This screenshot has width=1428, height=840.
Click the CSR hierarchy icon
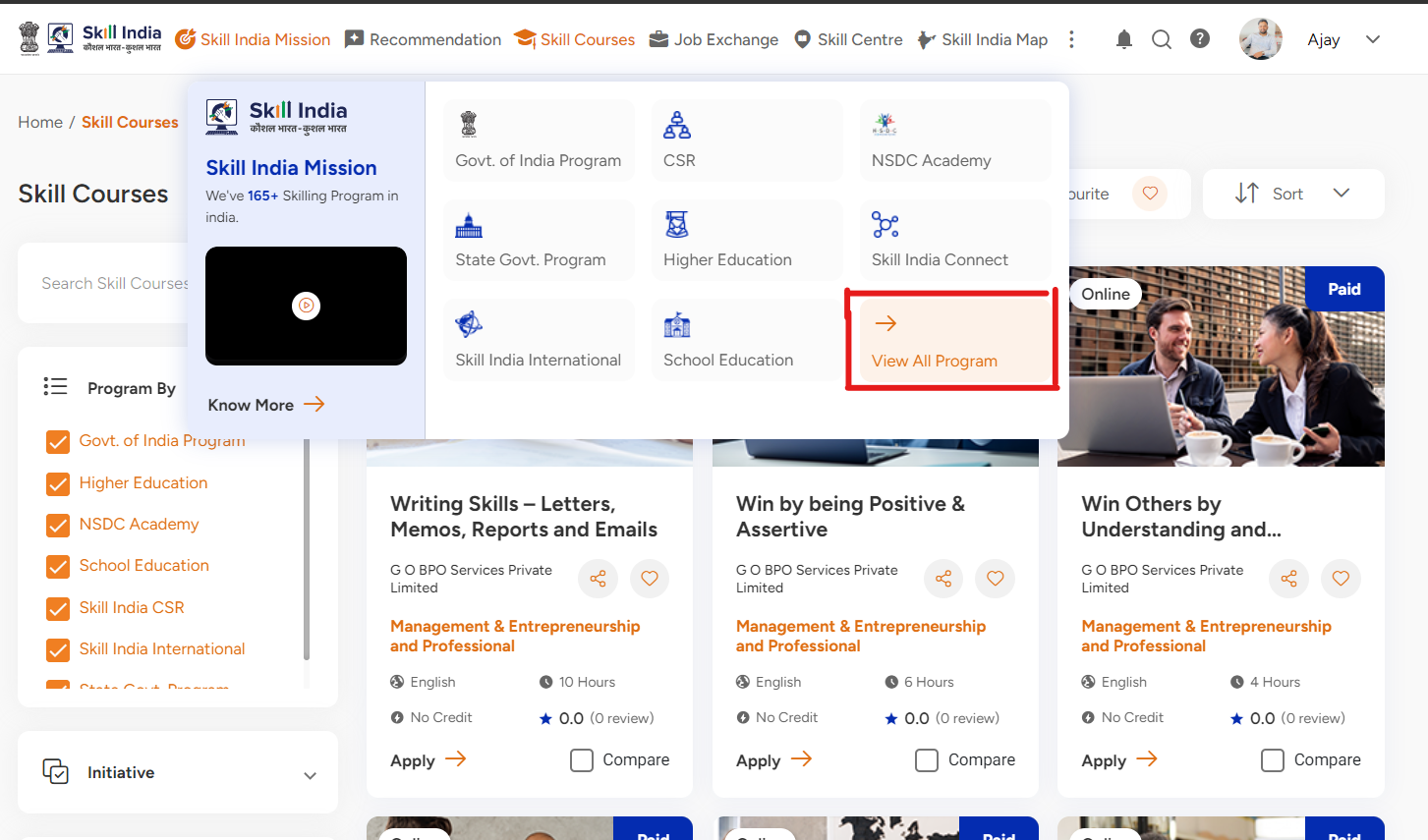click(677, 125)
